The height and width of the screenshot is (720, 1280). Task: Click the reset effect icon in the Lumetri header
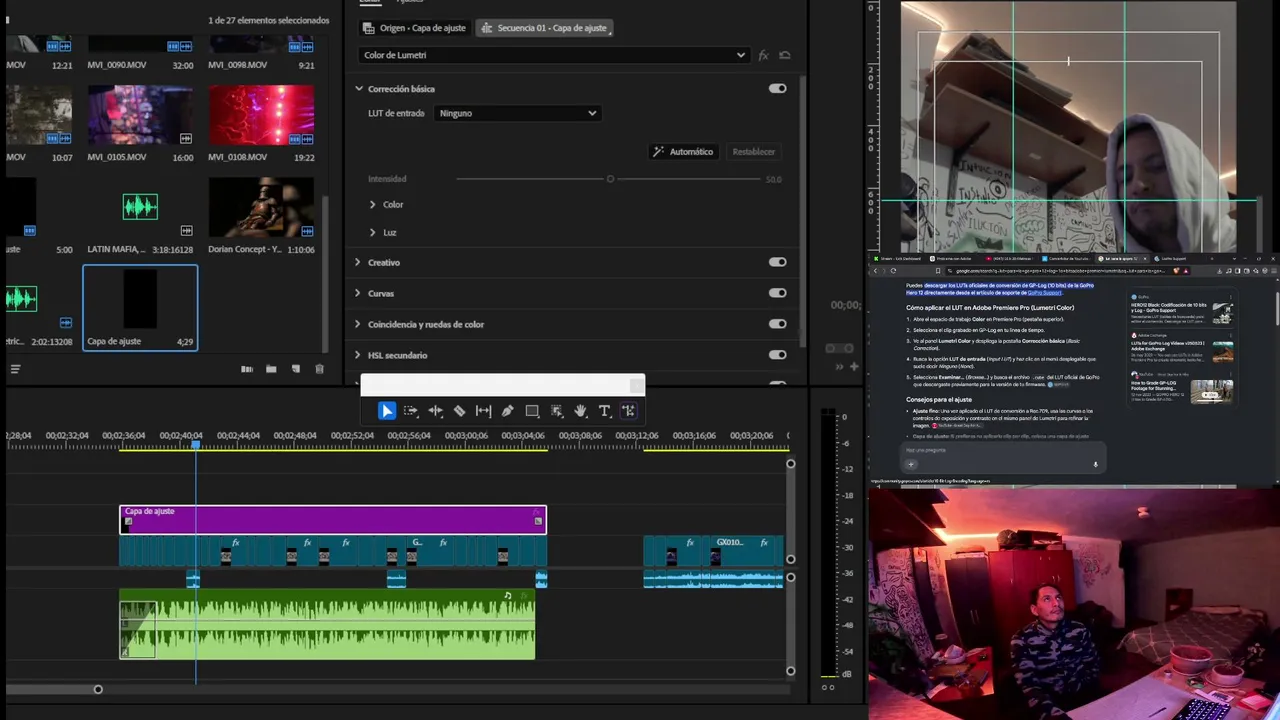pos(785,55)
